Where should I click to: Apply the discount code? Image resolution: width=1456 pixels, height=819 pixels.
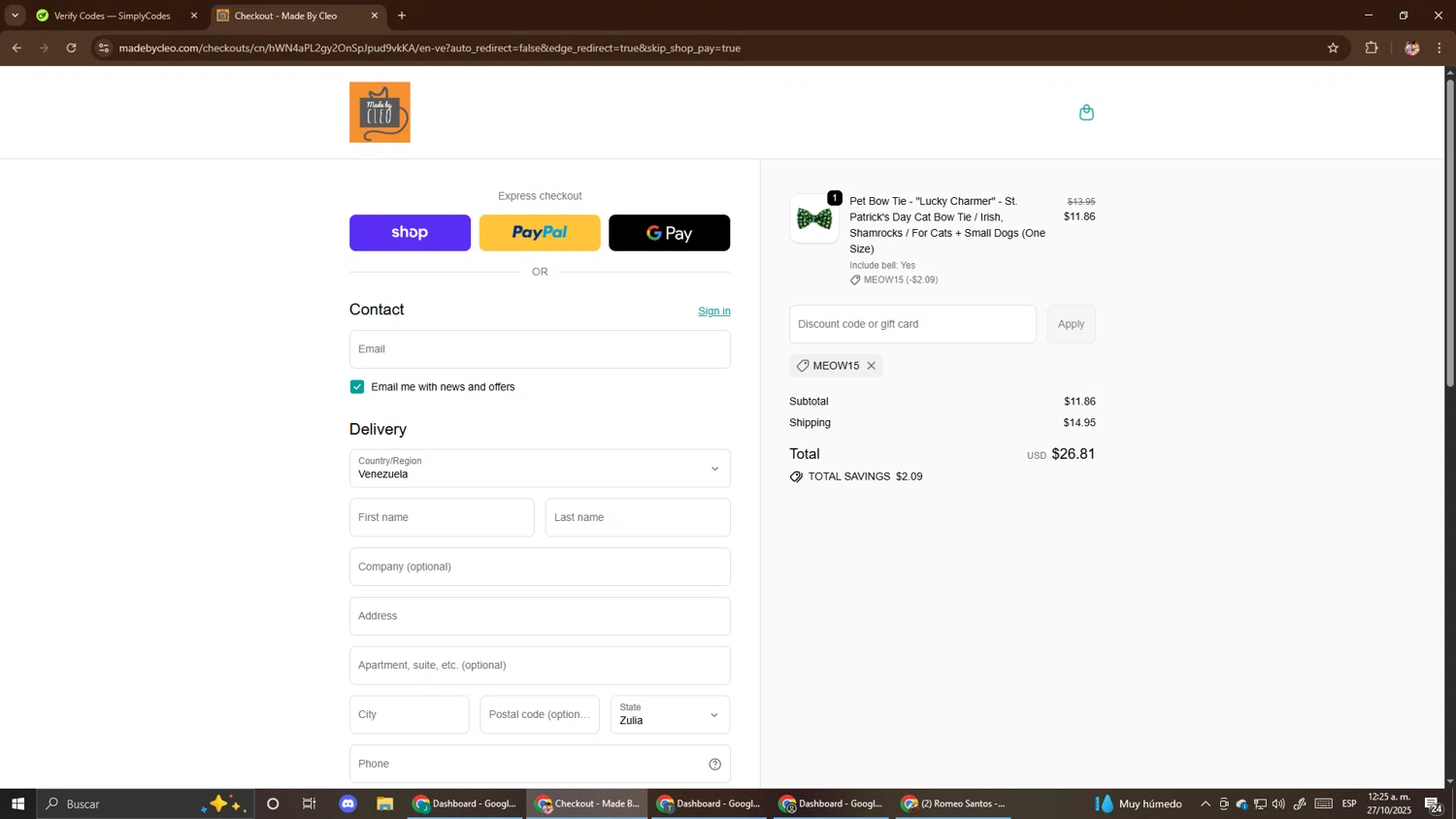coord(1072,324)
